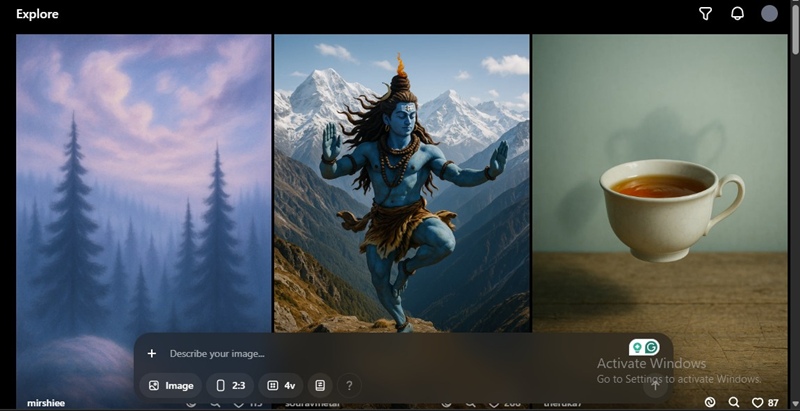Click the vertical scrollbar on right edge
Image resolution: width=800 pixels, height=411 pixels.
tap(795, 200)
